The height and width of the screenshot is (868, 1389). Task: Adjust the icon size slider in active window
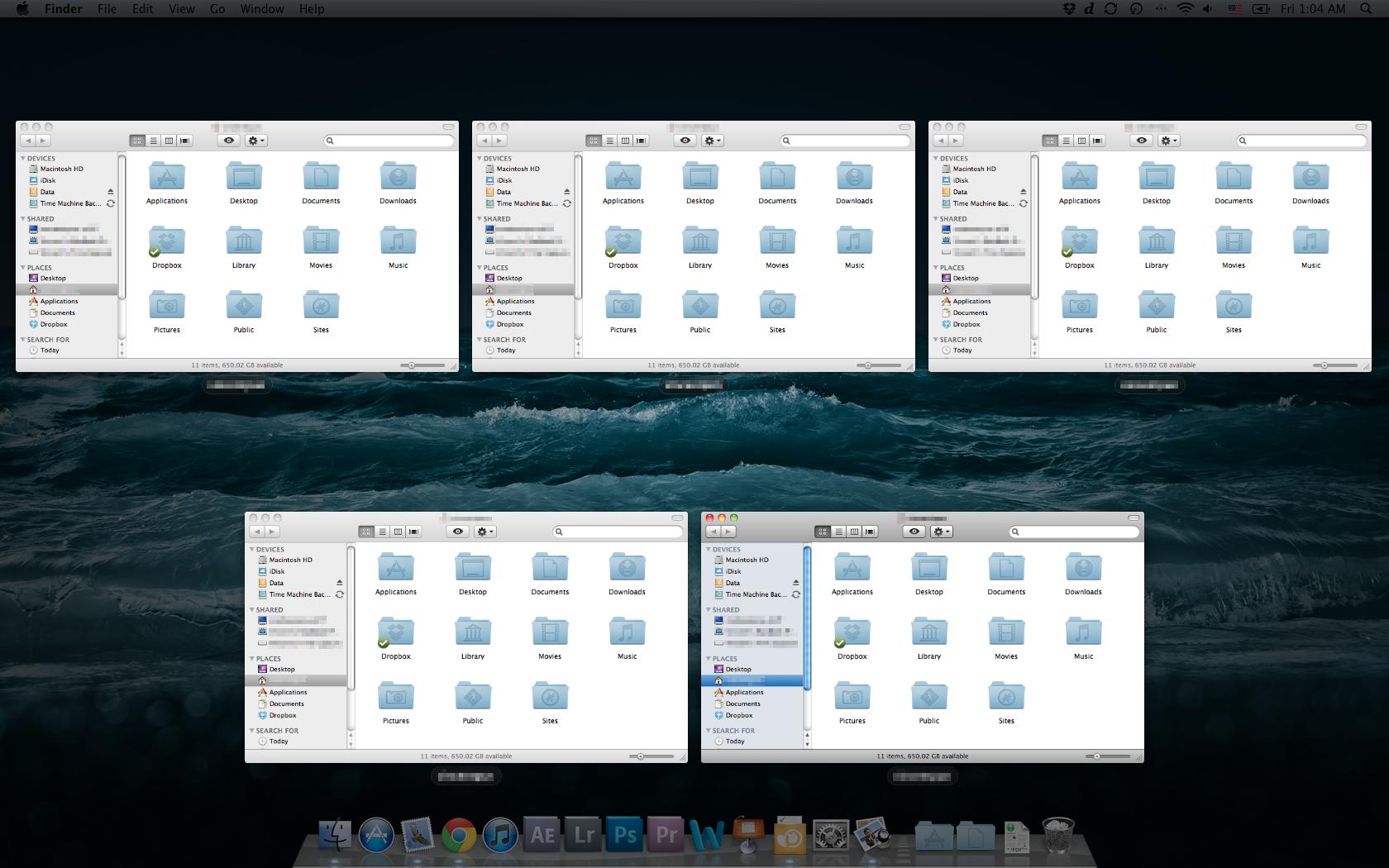pos(1097,756)
